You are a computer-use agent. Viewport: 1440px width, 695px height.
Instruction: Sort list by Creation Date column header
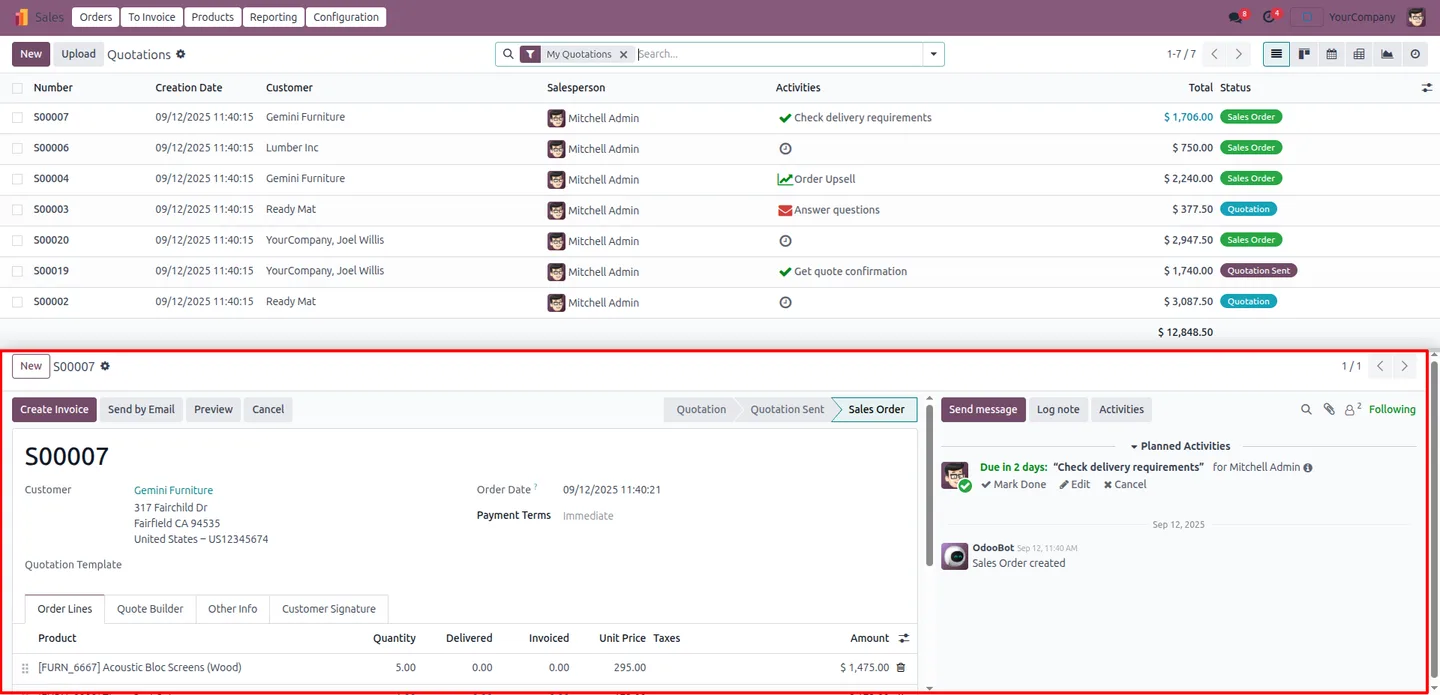coord(189,88)
